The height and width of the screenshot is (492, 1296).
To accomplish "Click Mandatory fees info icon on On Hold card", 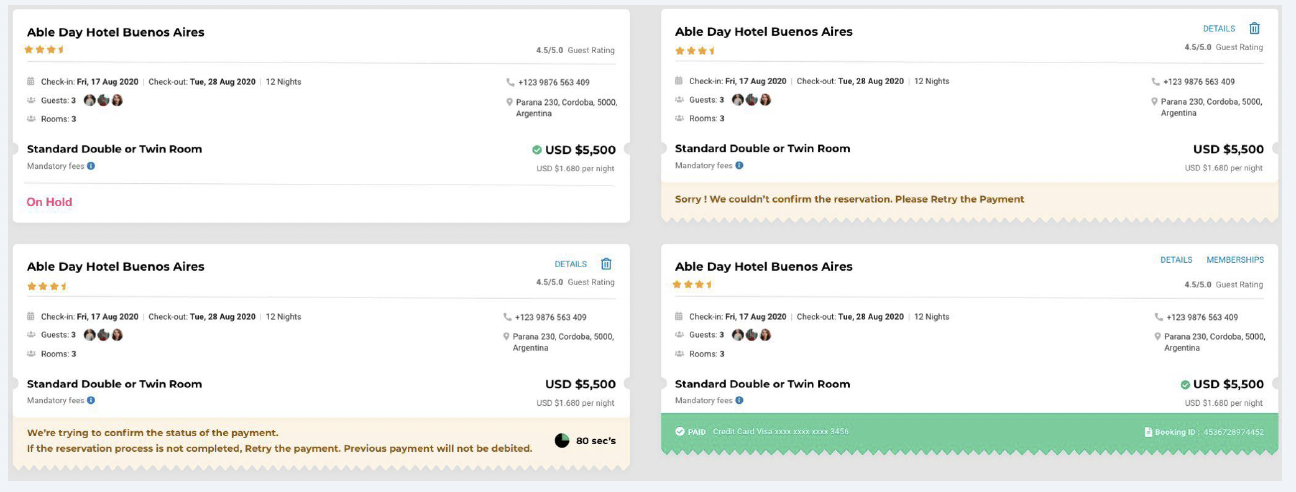I will click(x=91, y=166).
